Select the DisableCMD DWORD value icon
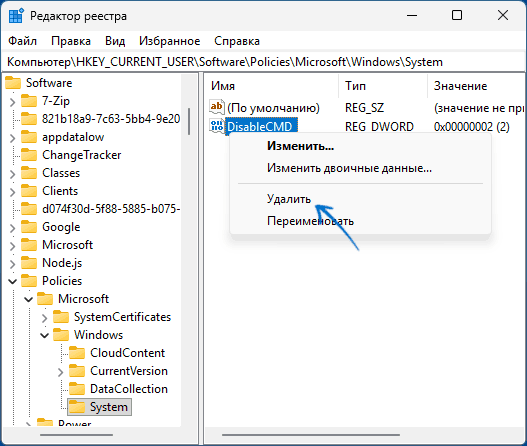This screenshot has height=446, width=527. tap(216, 126)
